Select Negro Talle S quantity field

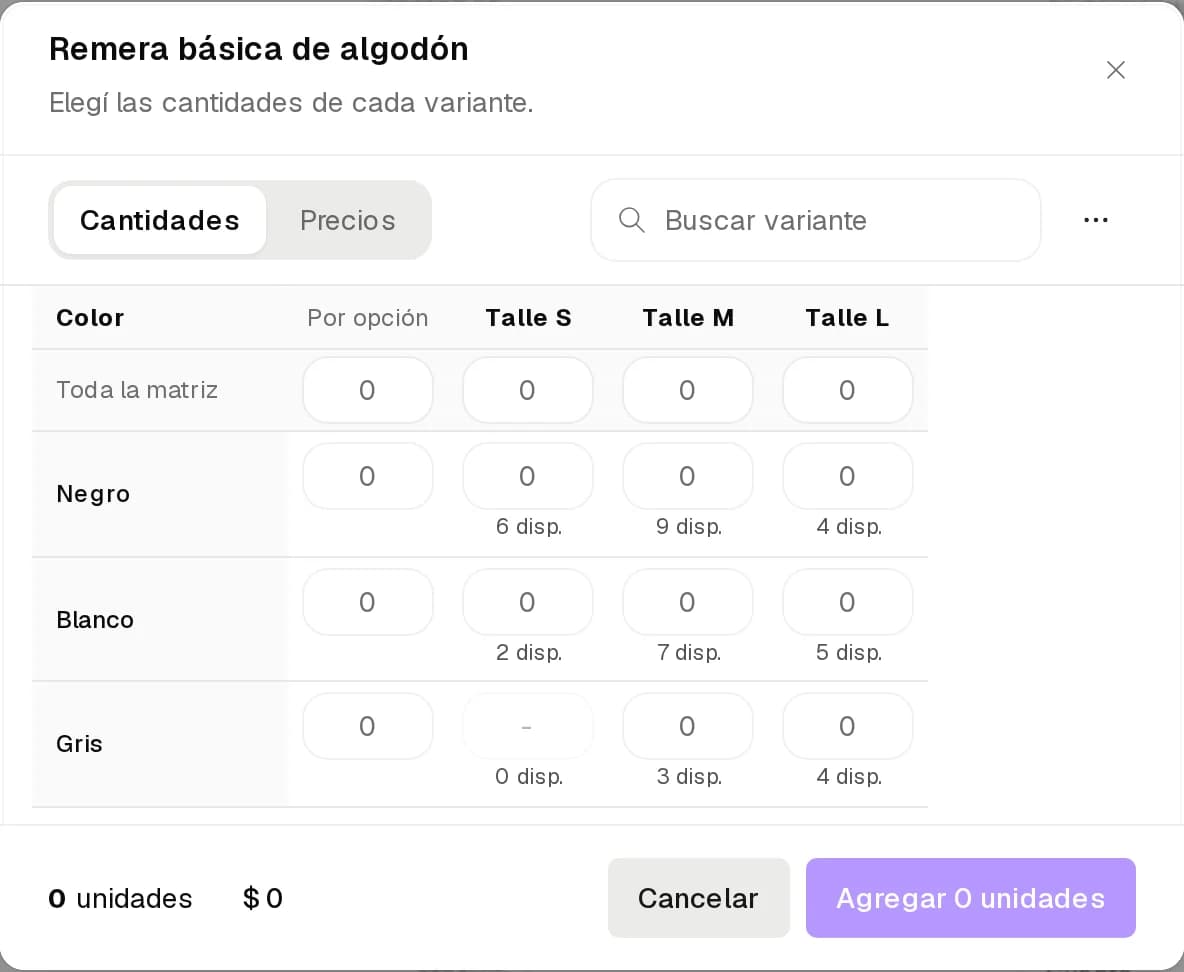click(528, 476)
